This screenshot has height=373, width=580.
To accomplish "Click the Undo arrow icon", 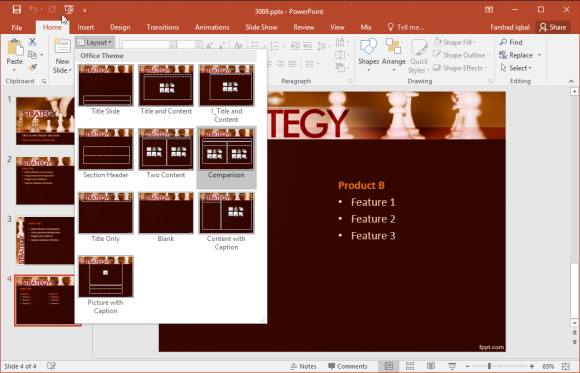I will pyautogui.click(x=33, y=10).
